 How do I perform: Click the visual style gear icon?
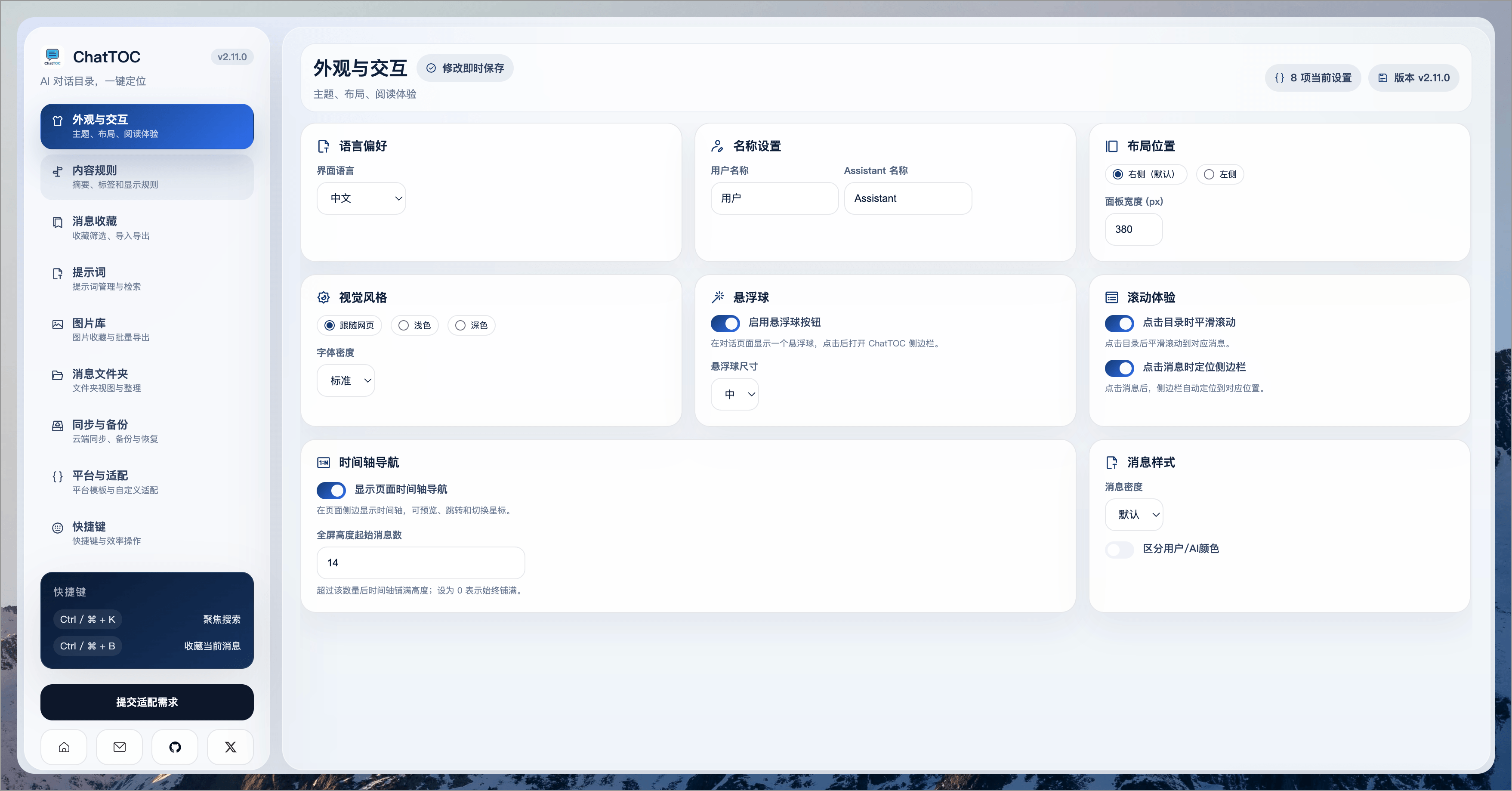tap(324, 298)
